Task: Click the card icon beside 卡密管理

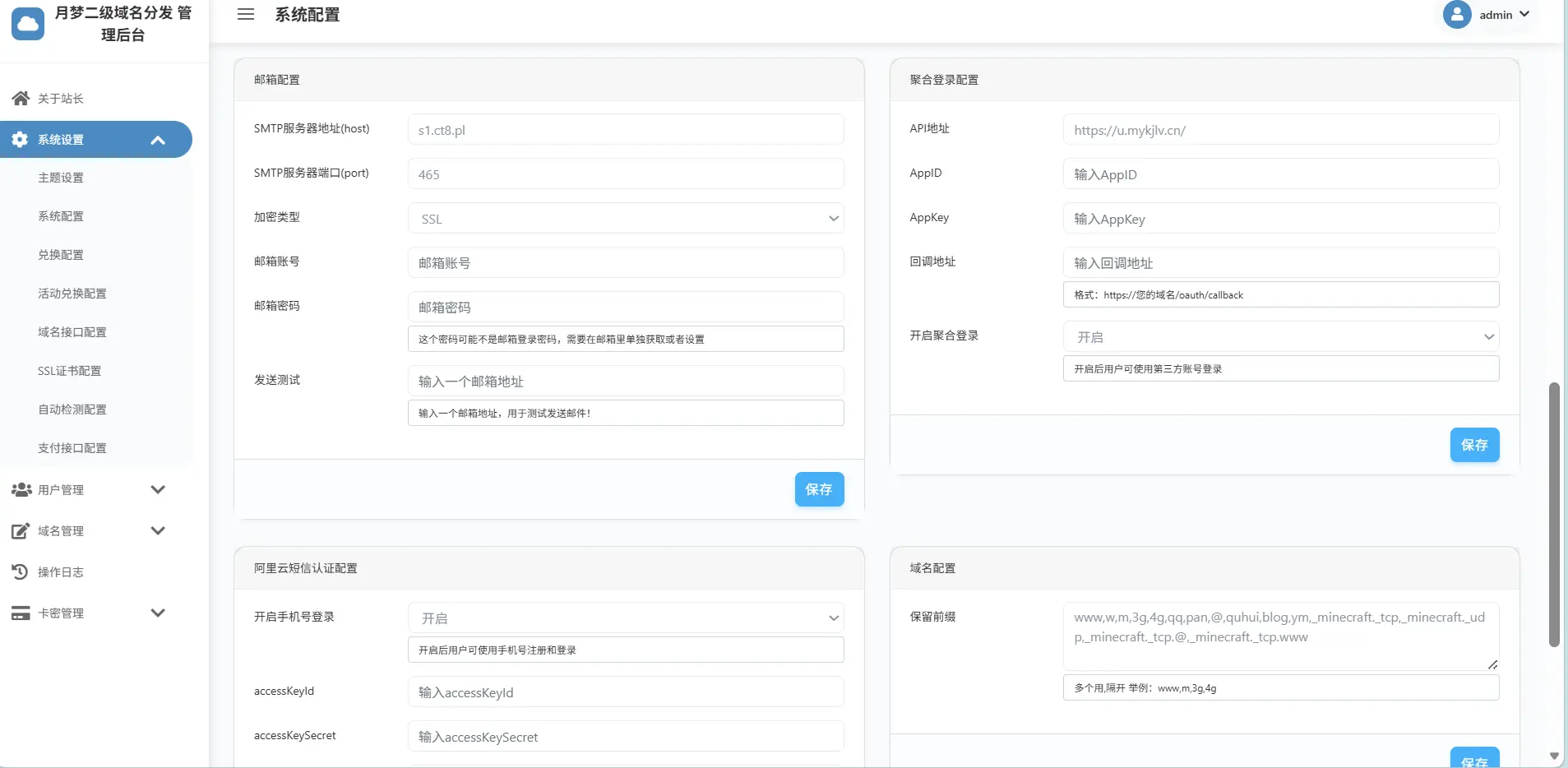Action: tap(21, 613)
